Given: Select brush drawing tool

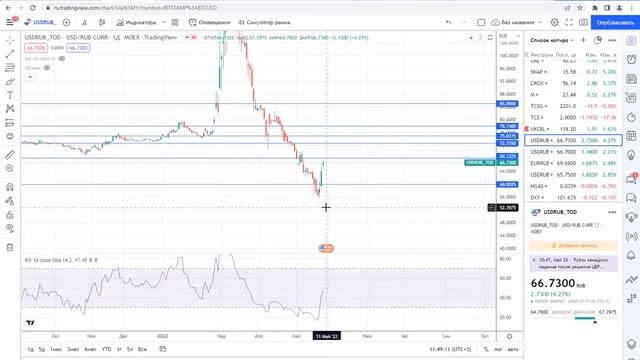Looking at the screenshot, I should pyautogui.click(x=10, y=81).
